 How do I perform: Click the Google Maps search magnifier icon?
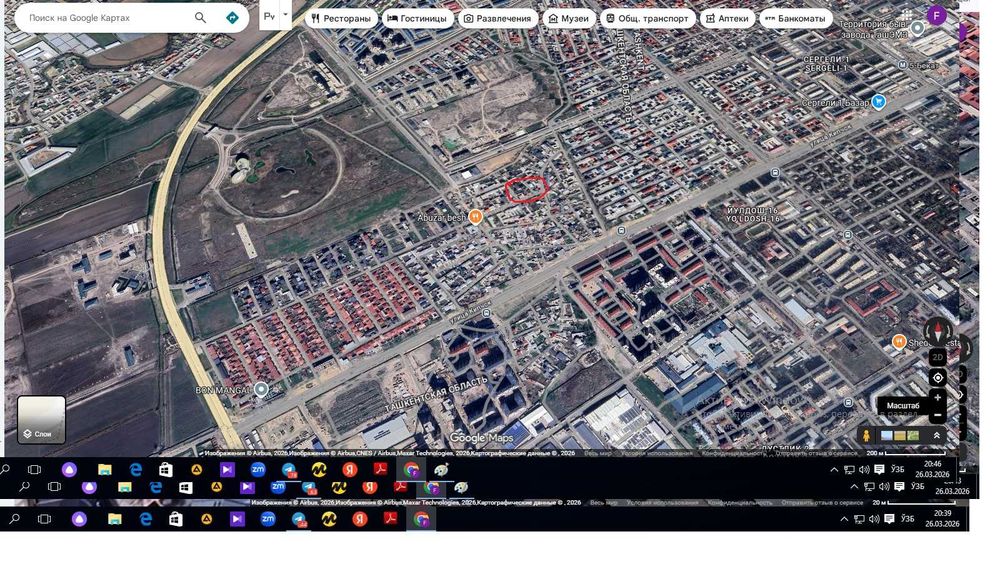200,18
